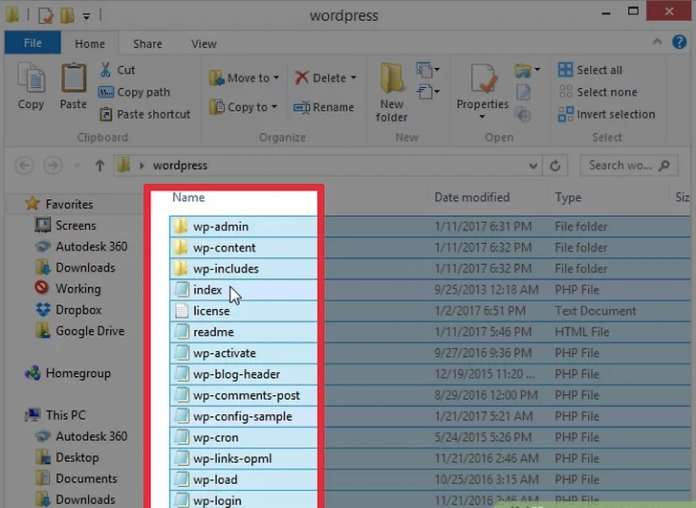Refresh the wordpress folder view
The height and width of the screenshot is (508, 696).
tap(557, 166)
